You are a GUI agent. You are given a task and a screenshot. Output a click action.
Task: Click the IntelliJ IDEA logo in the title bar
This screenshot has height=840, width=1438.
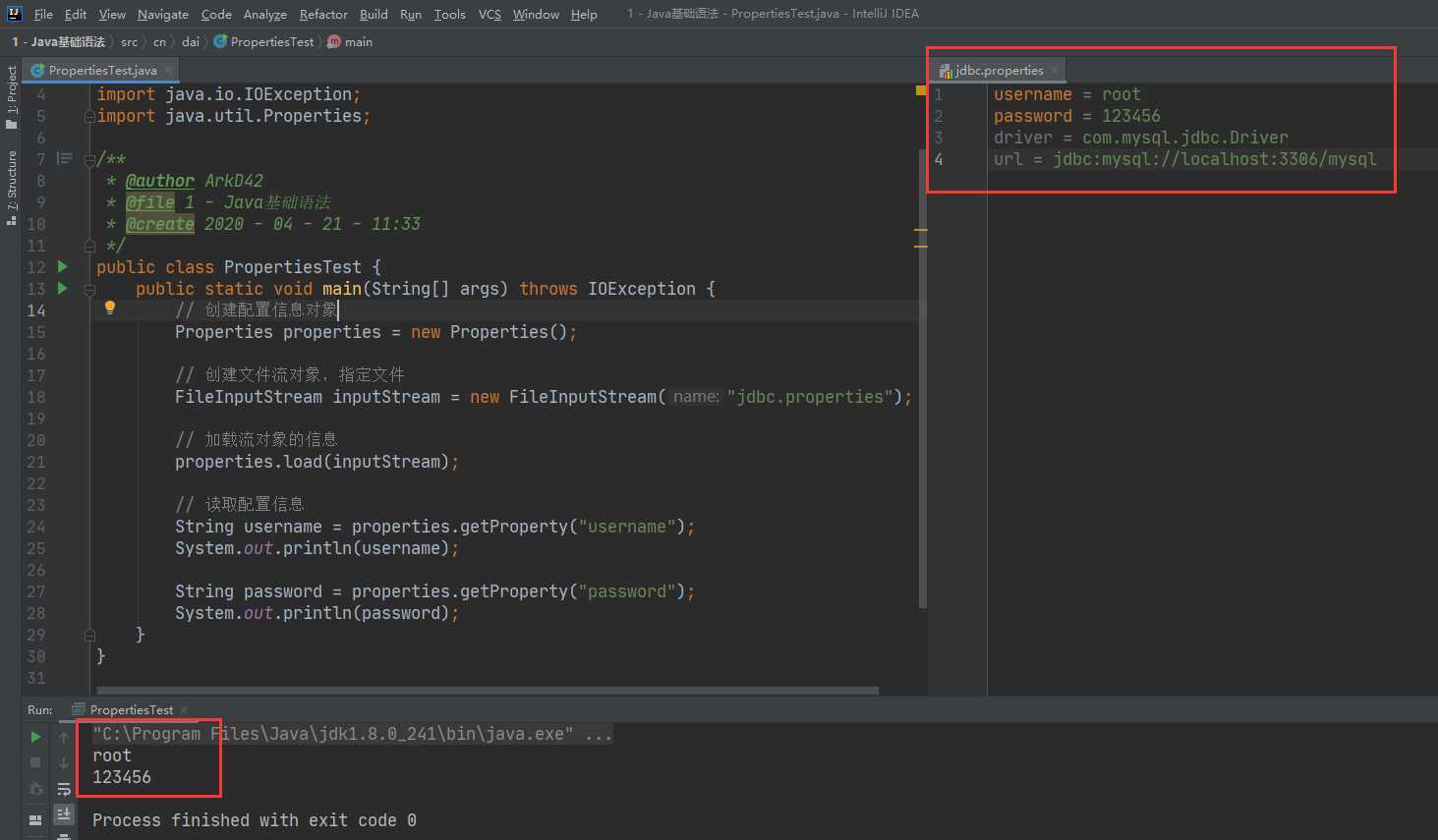(x=14, y=14)
